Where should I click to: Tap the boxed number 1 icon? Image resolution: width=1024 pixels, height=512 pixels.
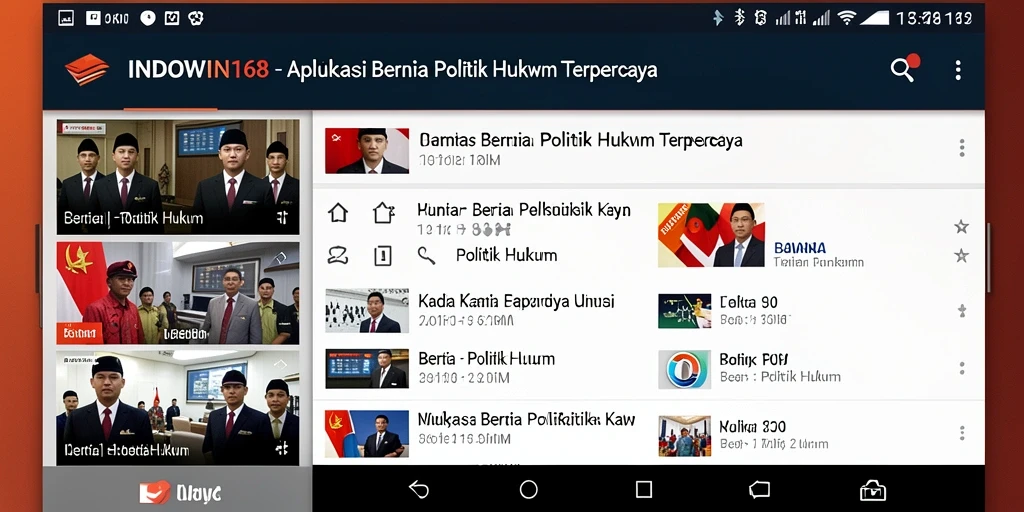383,255
